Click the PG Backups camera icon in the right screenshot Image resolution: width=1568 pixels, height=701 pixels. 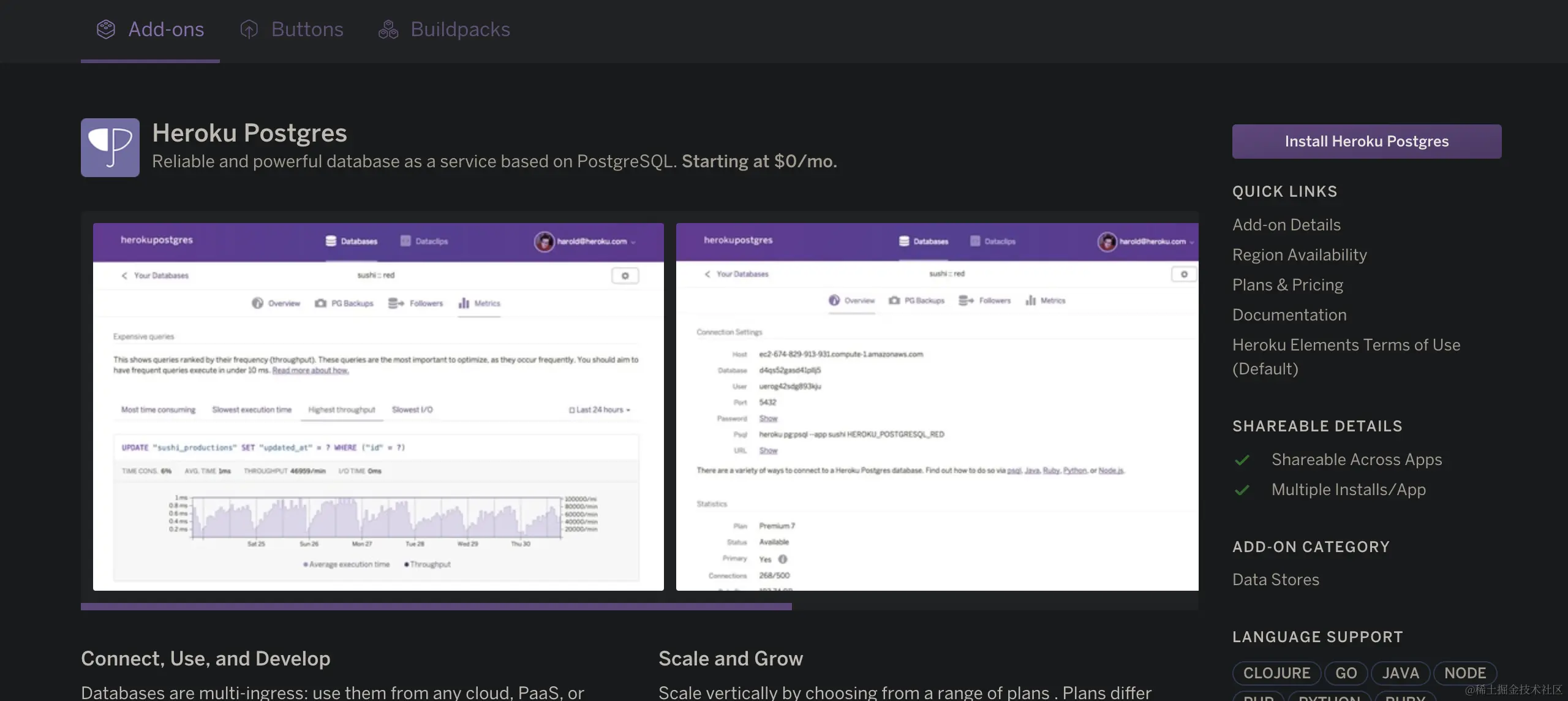[x=894, y=300]
